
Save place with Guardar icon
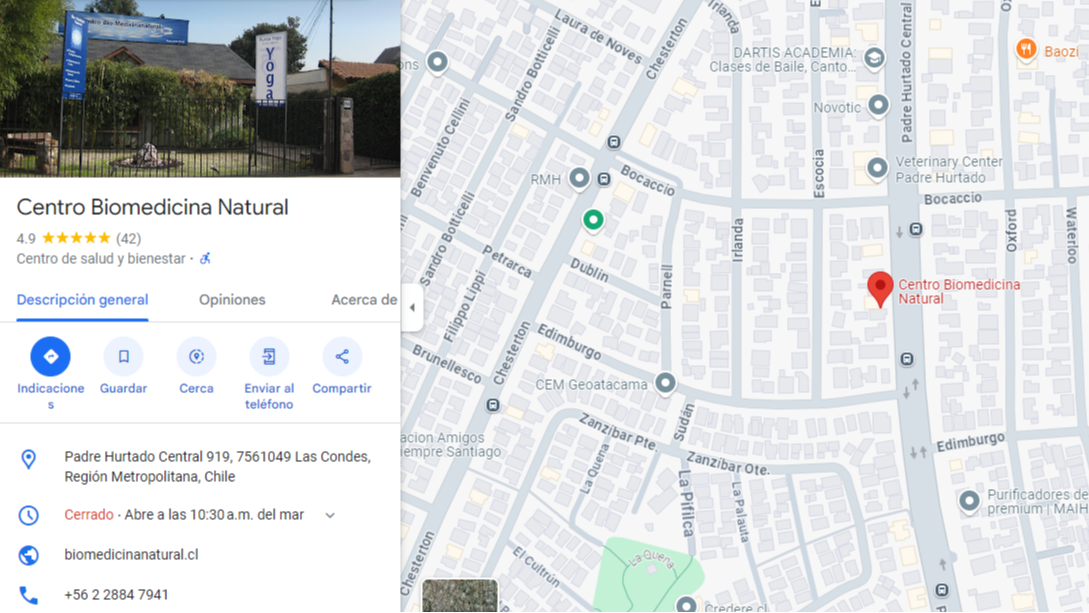point(123,356)
